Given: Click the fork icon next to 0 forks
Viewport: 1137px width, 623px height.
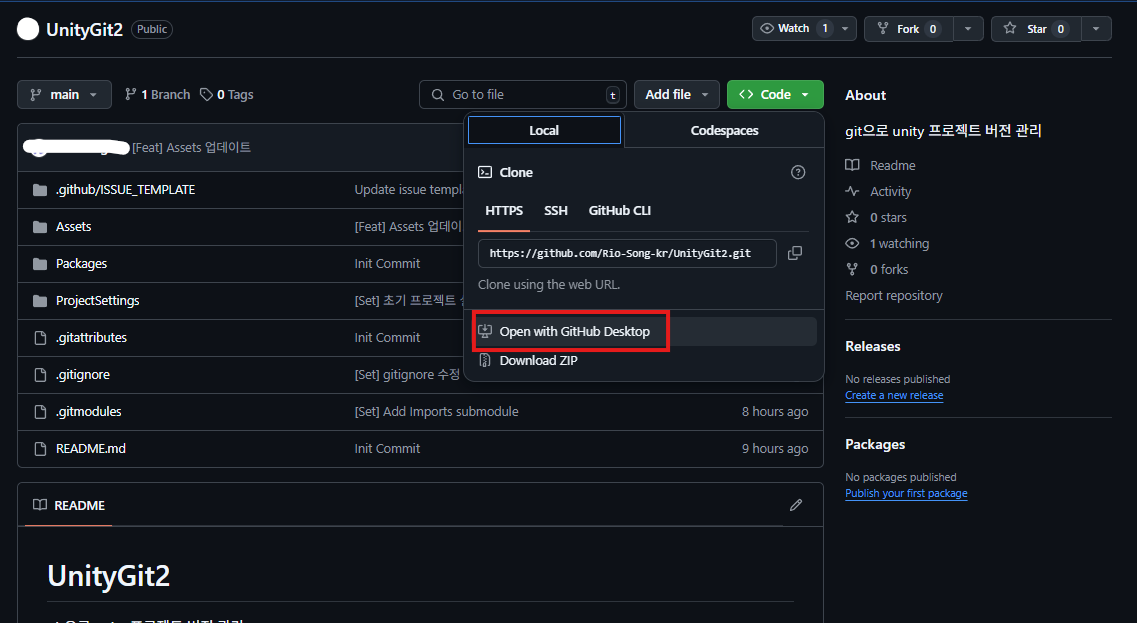Looking at the screenshot, I should click(x=852, y=269).
